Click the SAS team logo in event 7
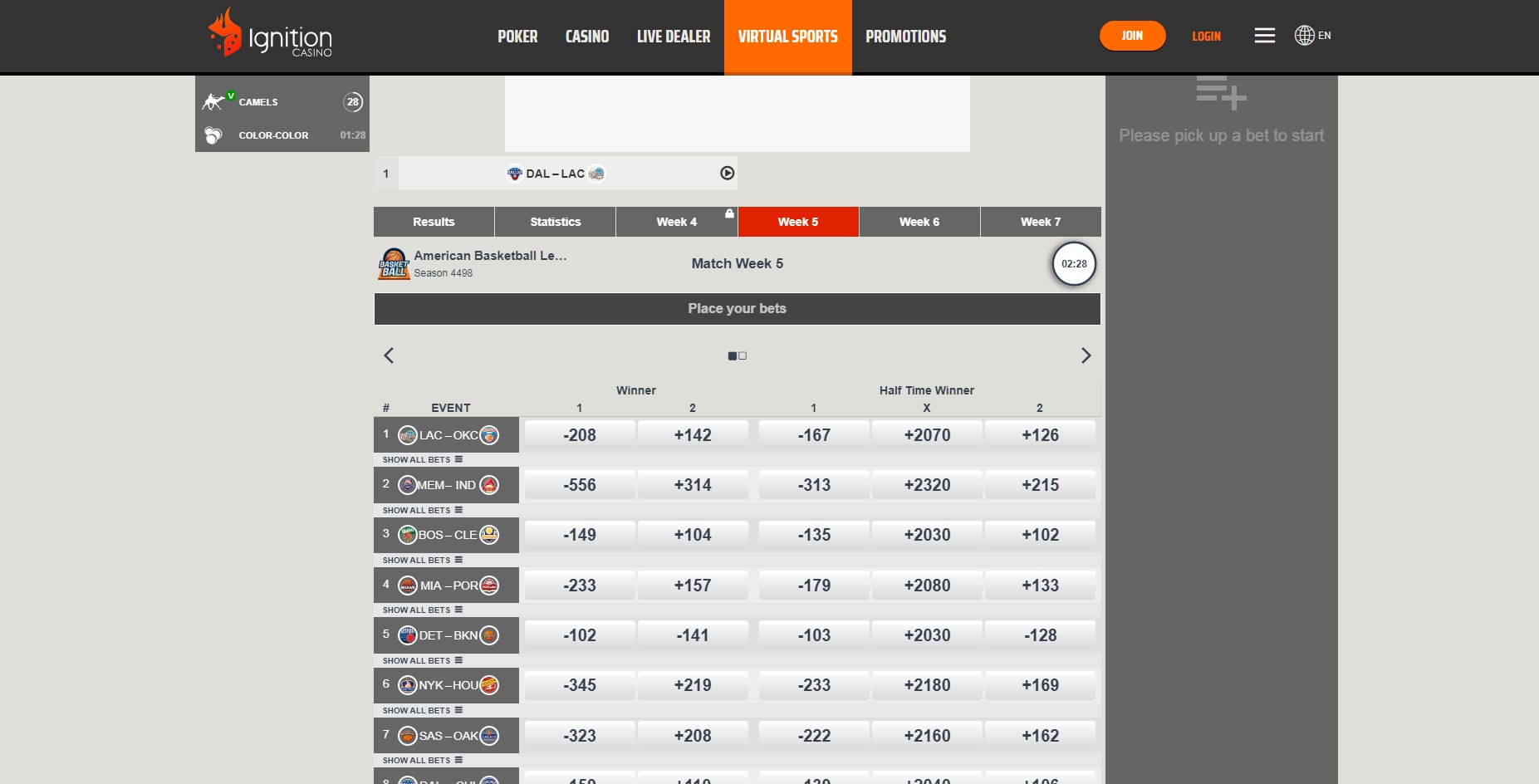Viewport: 1539px width, 784px height. coord(408,736)
